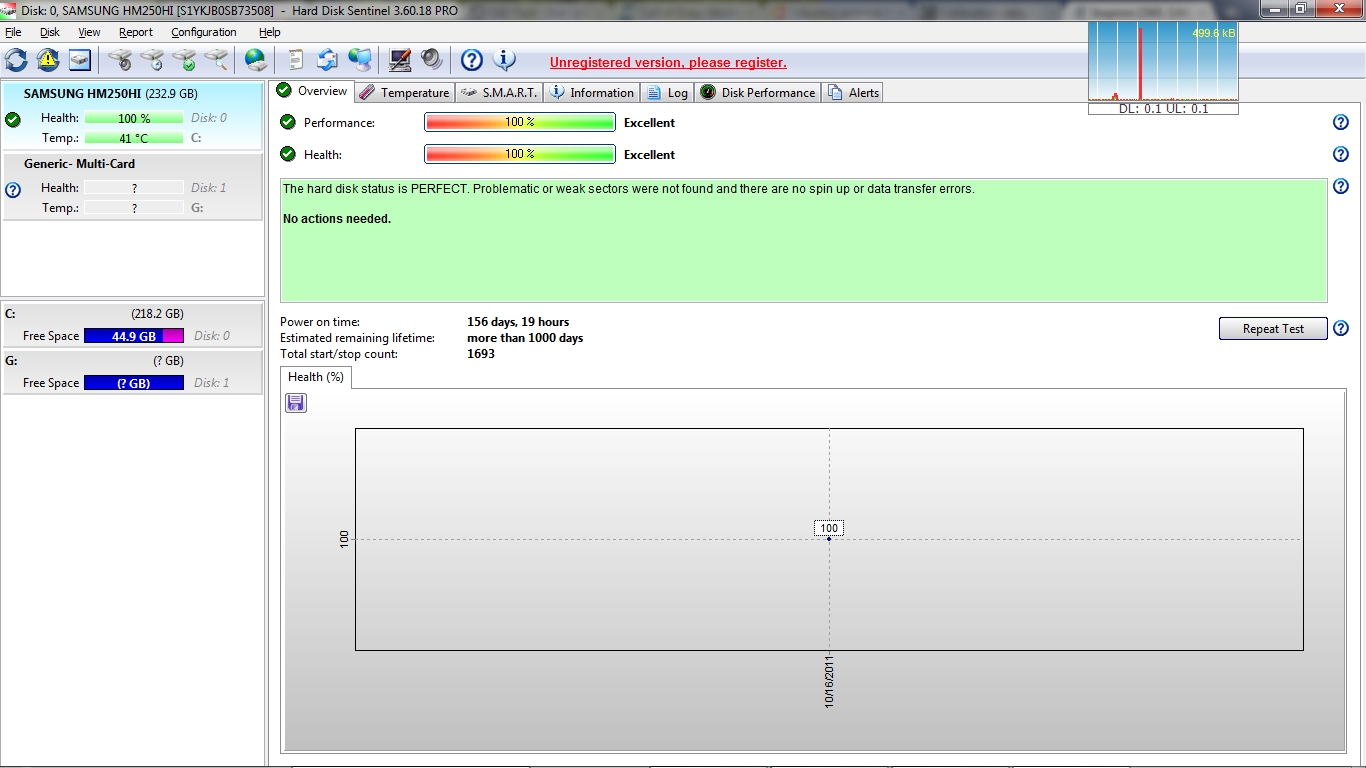This screenshot has height=768, width=1366.
Task: Select the Health (%) graph tab
Action: (316, 377)
